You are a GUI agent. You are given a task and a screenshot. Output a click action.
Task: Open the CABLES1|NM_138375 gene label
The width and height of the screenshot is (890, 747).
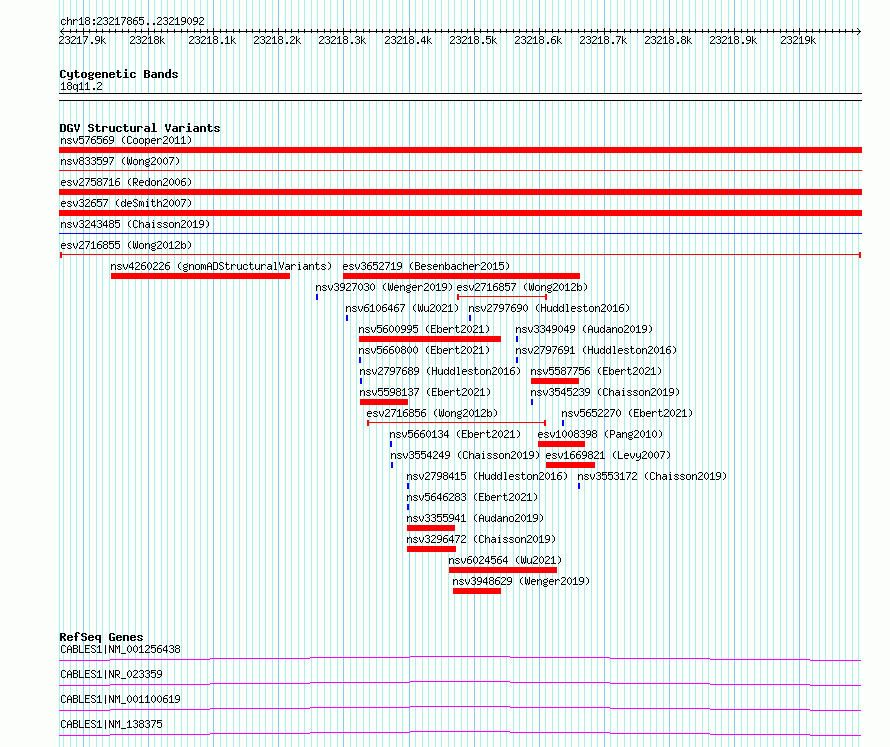coord(111,724)
